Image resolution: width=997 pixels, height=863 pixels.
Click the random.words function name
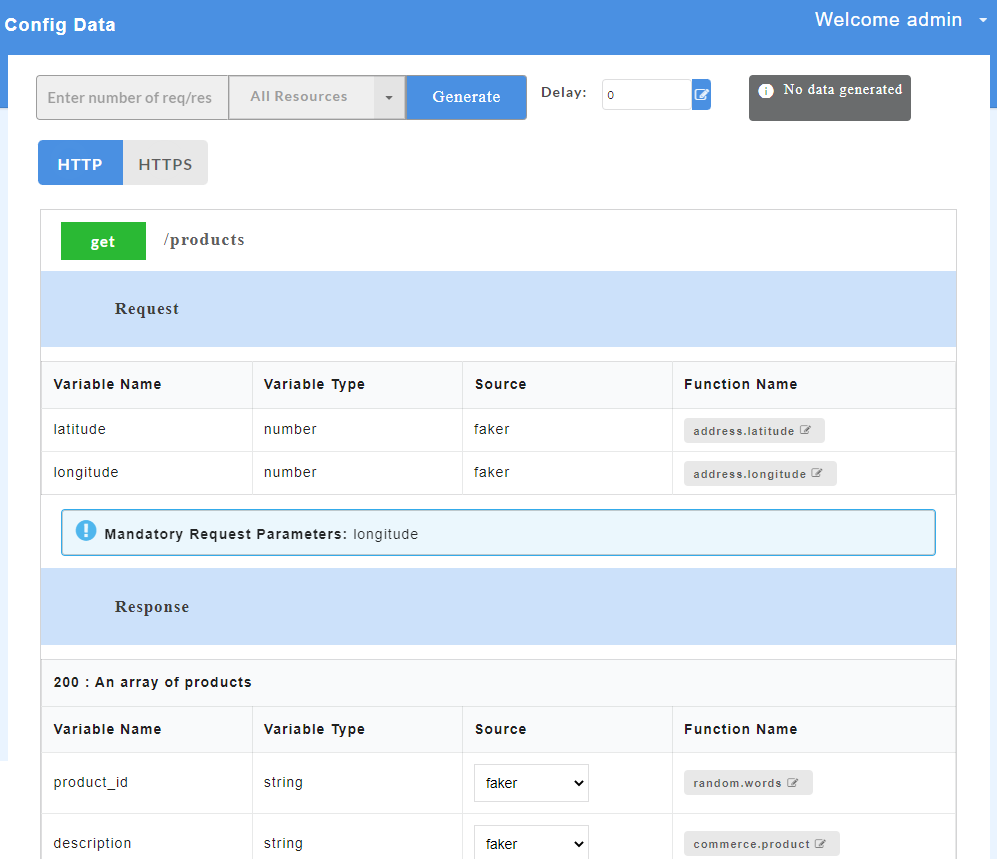(x=737, y=784)
